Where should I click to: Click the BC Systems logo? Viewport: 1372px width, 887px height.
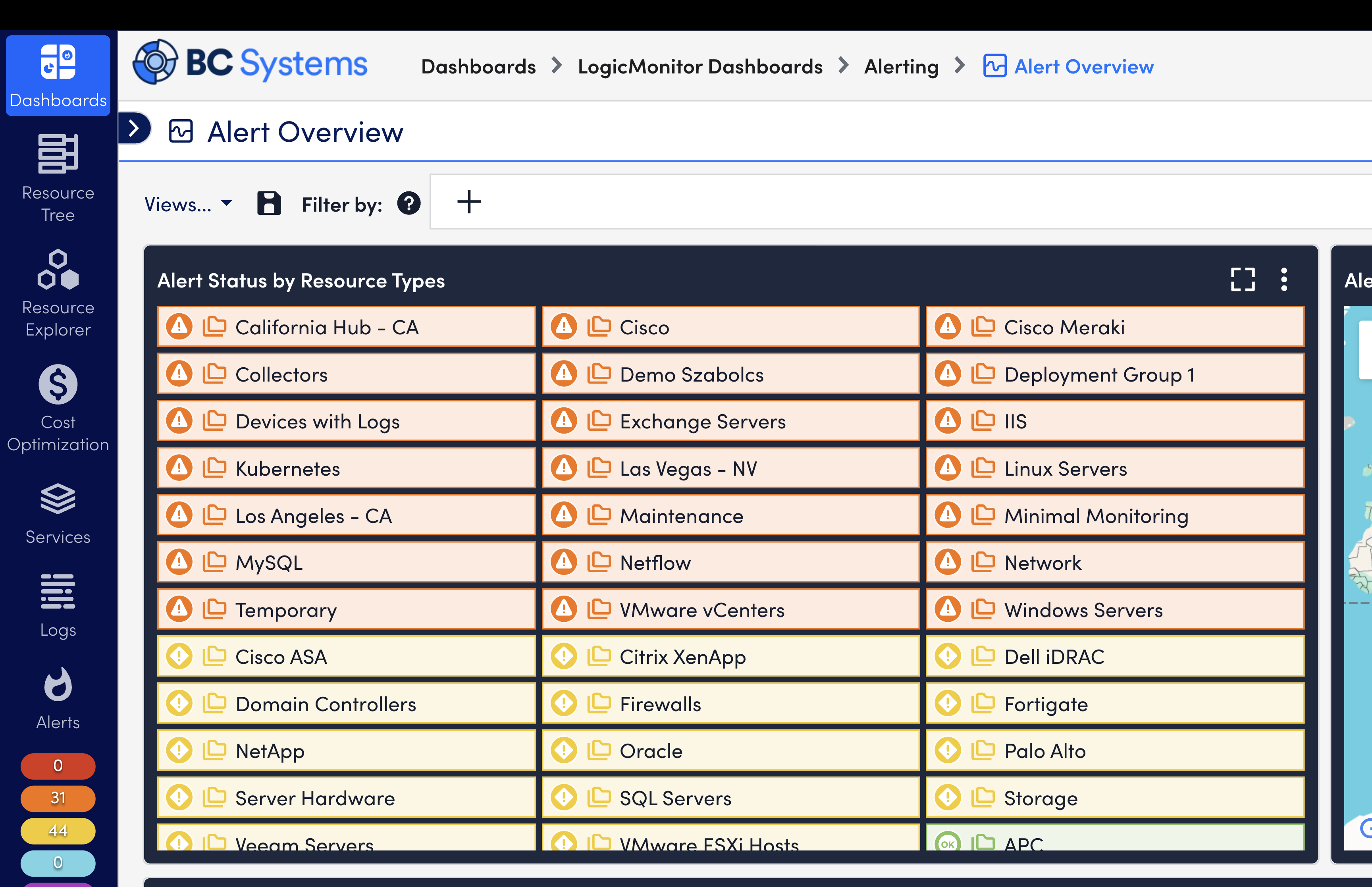point(250,63)
